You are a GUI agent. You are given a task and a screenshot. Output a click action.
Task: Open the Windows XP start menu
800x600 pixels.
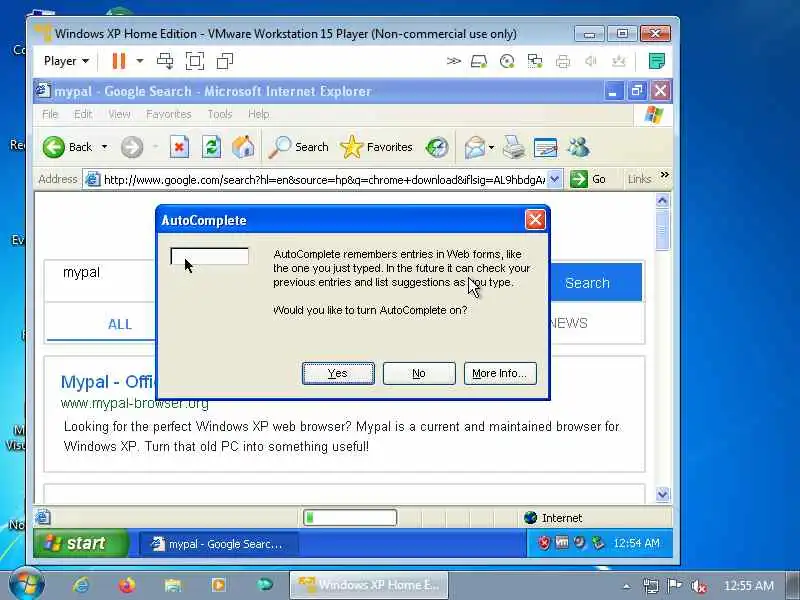[81, 544]
